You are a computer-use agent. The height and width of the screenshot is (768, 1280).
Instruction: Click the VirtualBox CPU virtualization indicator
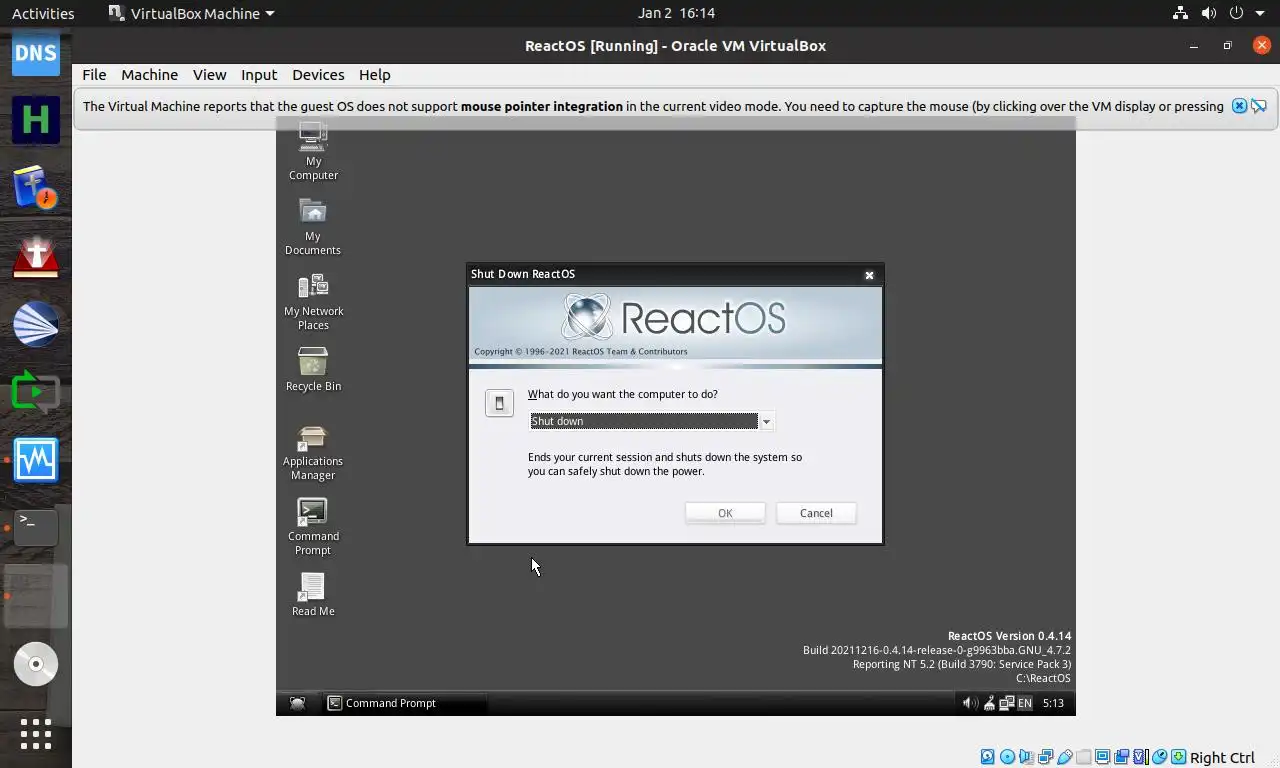pyautogui.click(x=1141, y=757)
